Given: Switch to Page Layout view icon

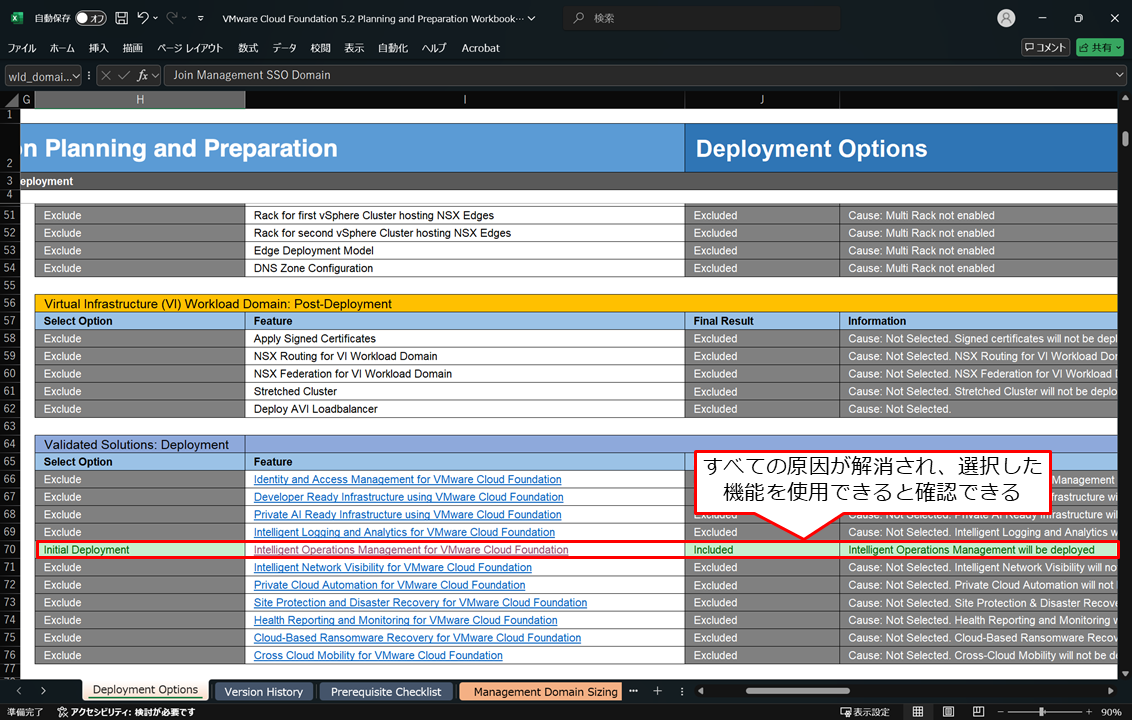Looking at the screenshot, I should coord(948,712).
